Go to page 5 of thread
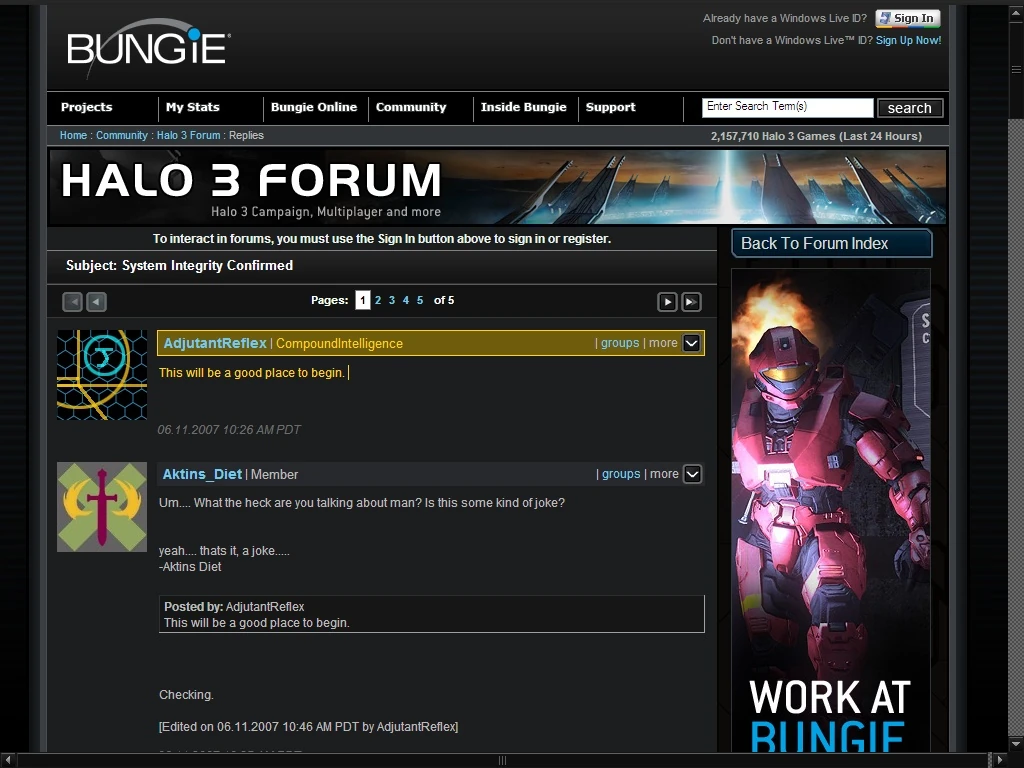This screenshot has height=768, width=1024. [420, 300]
